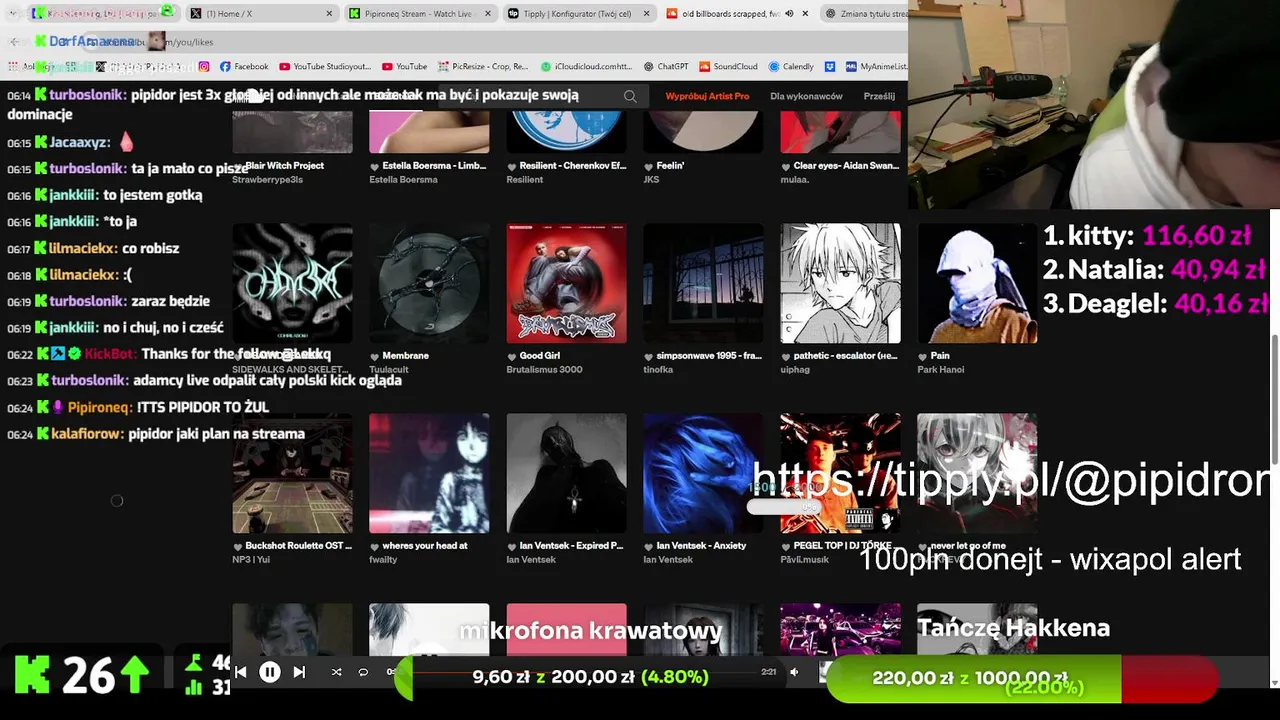Toggle shuffle in the player bar
This screenshot has height=720, width=1280.
coord(336,672)
